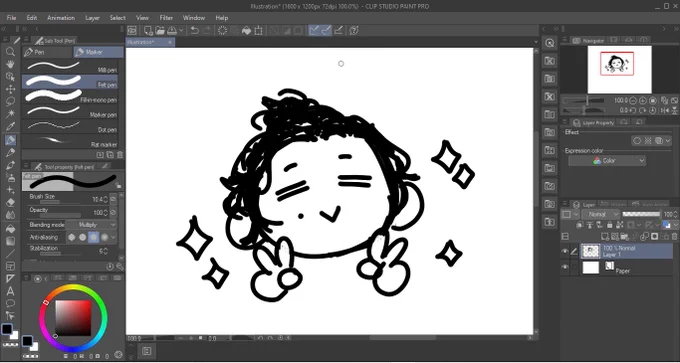Select the Blend tool
The height and width of the screenshot is (363, 680).
[10, 215]
